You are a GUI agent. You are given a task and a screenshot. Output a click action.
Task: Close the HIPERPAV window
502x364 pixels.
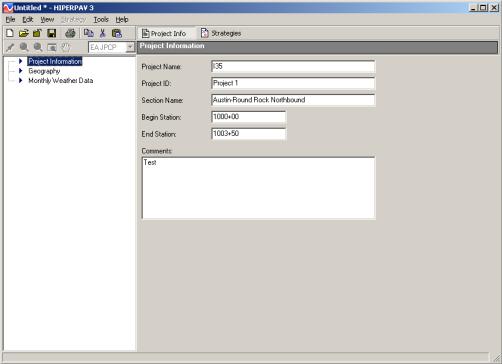pos(494,8)
